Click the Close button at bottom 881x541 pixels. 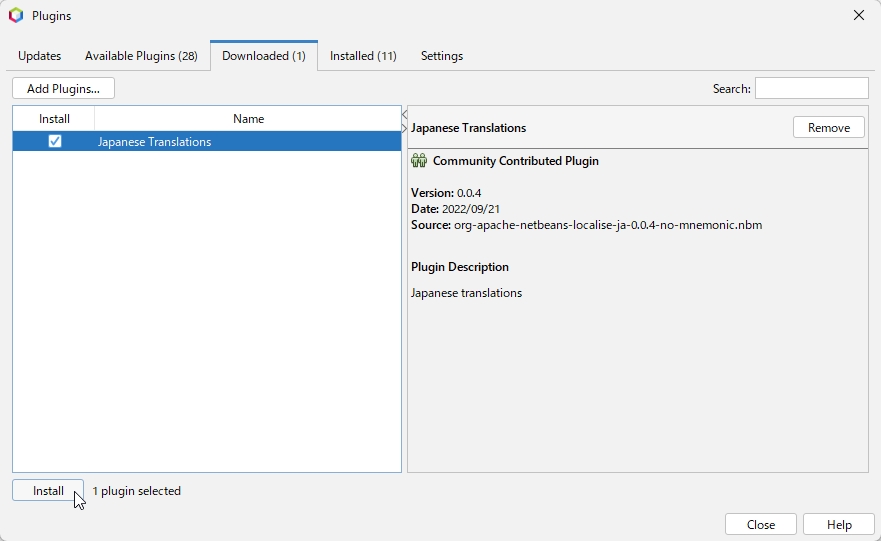pyautogui.click(x=760, y=525)
